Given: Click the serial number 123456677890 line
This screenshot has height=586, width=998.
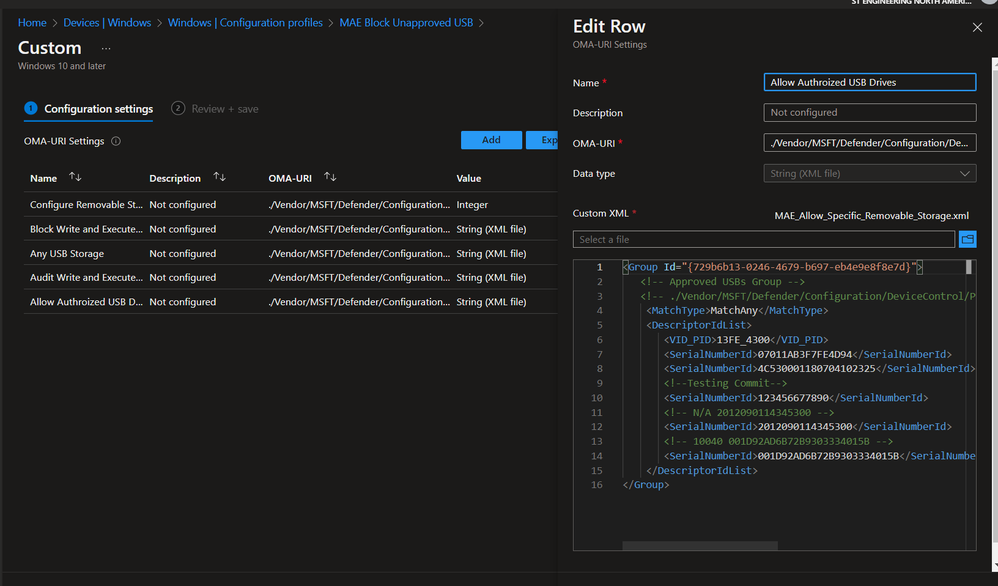Looking at the screenshot, I should click(x=796, y=398).
